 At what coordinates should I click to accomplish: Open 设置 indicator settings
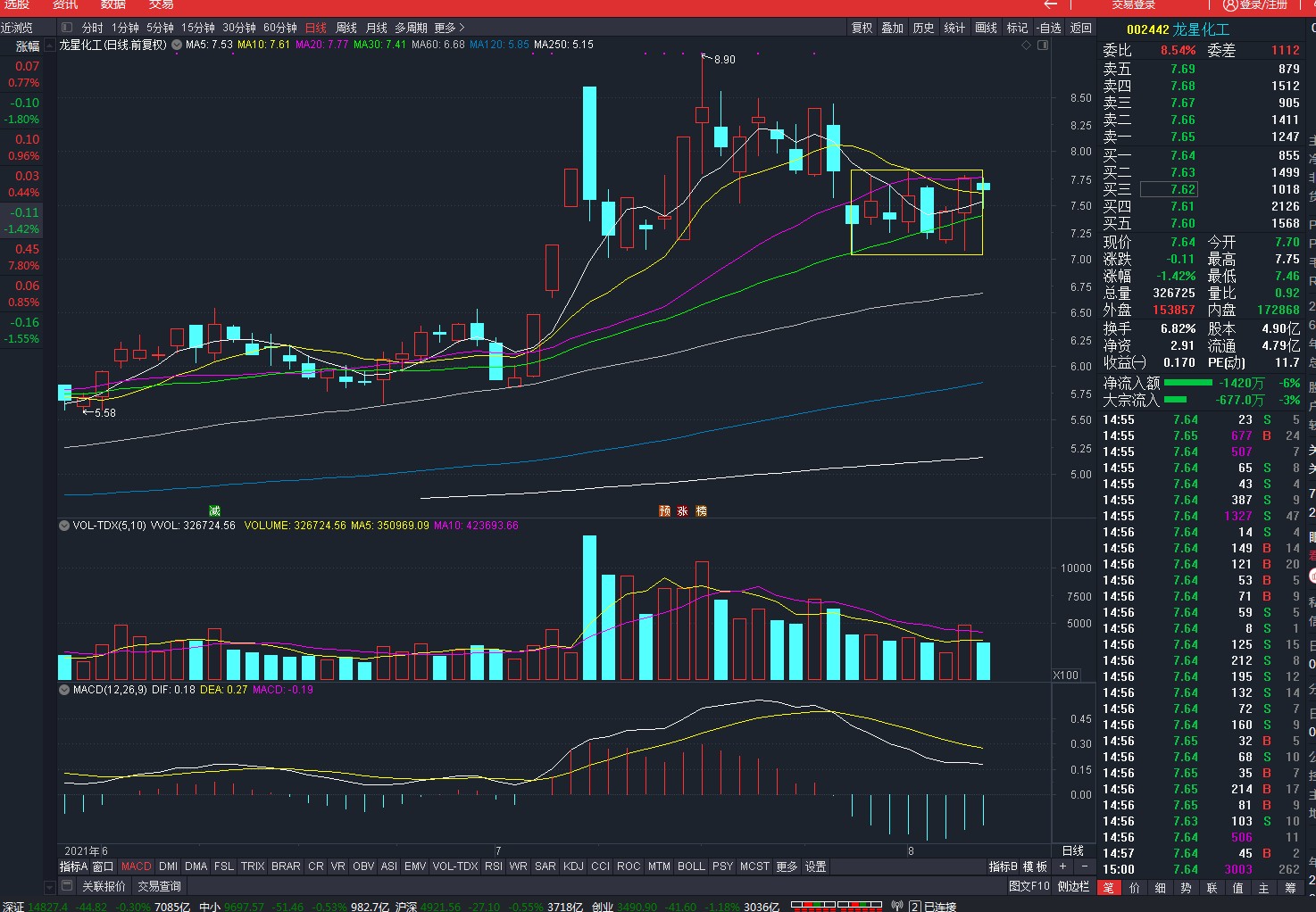[816, 866]
